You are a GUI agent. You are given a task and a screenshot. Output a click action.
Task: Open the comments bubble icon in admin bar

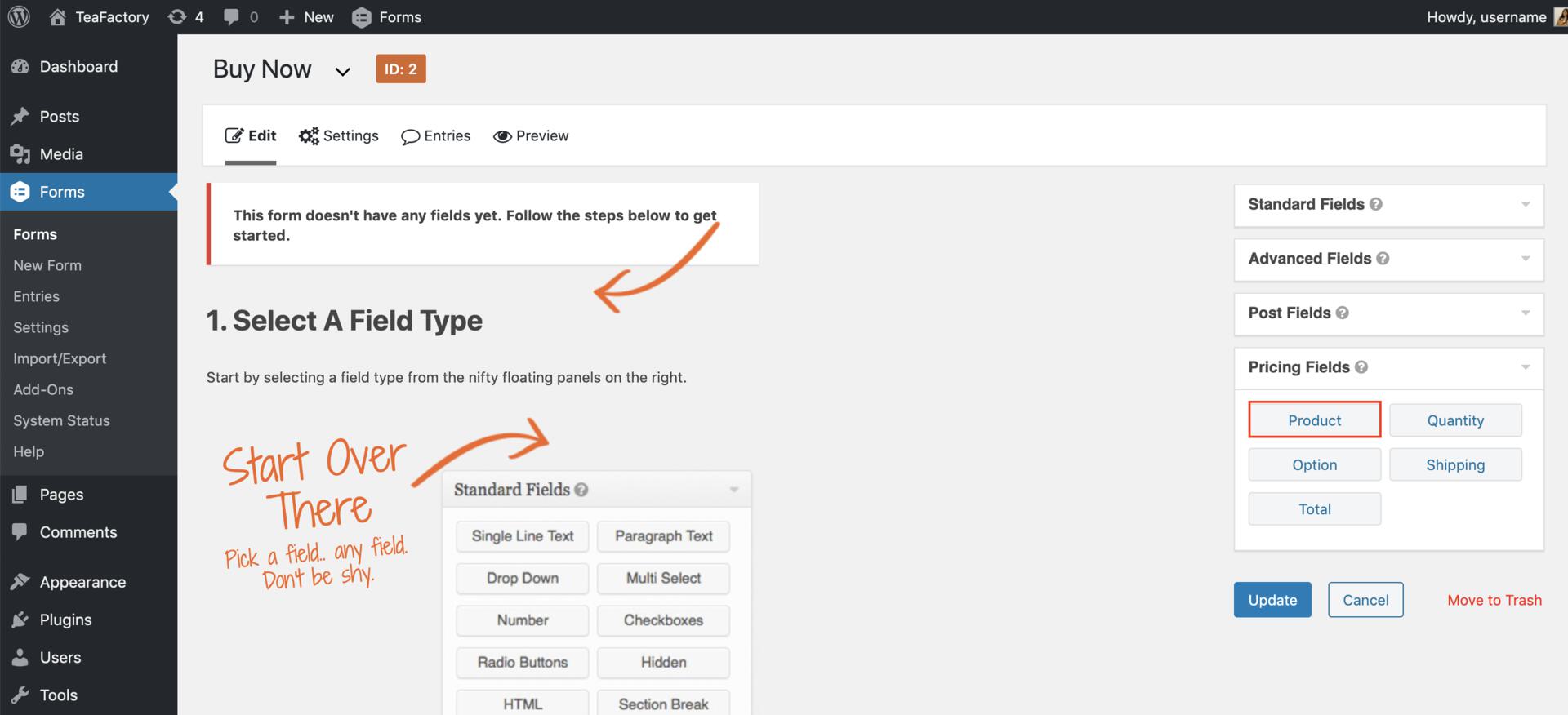coord(232,17)
